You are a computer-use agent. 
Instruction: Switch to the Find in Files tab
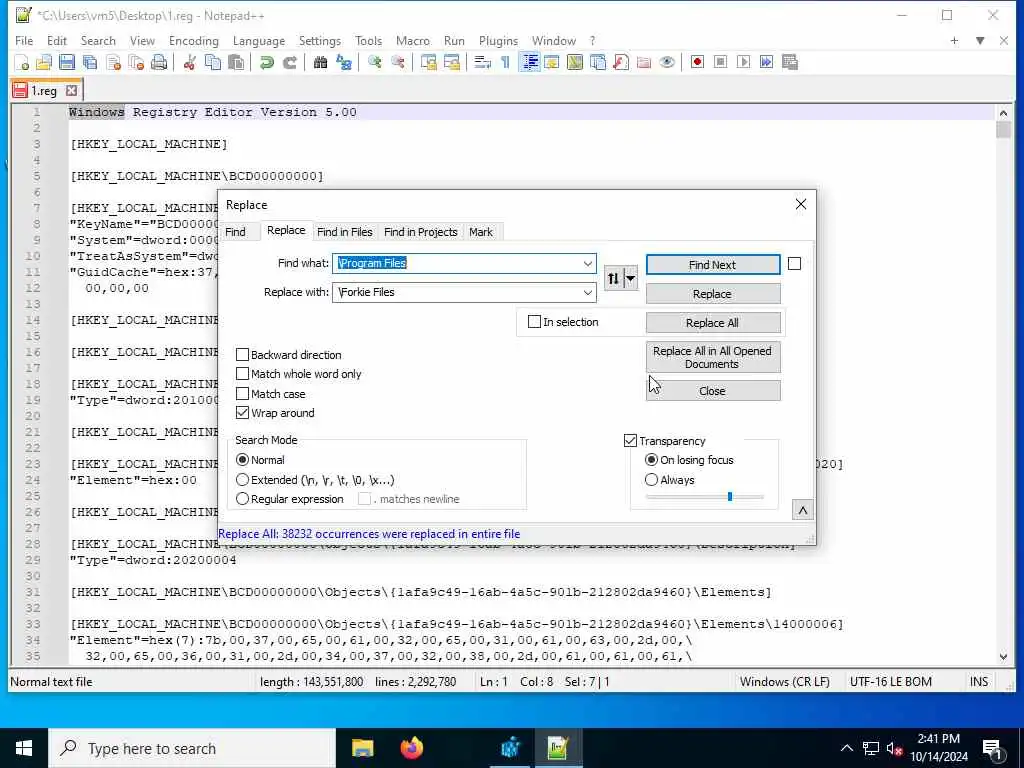point(345,232)
